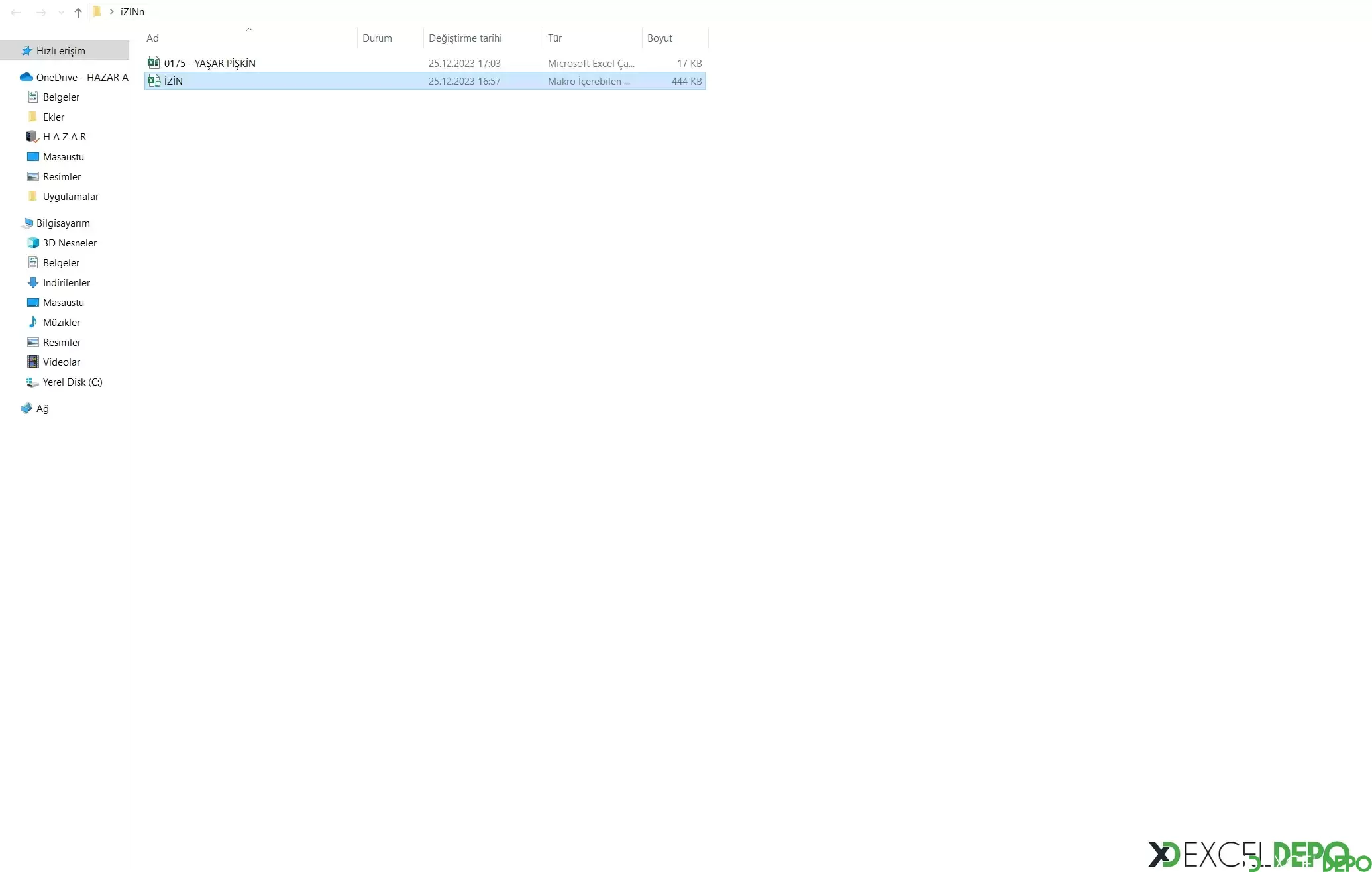Open 3D Nesneler
The height and width of the screenshot is (872, 1372).
click(70, 243)
